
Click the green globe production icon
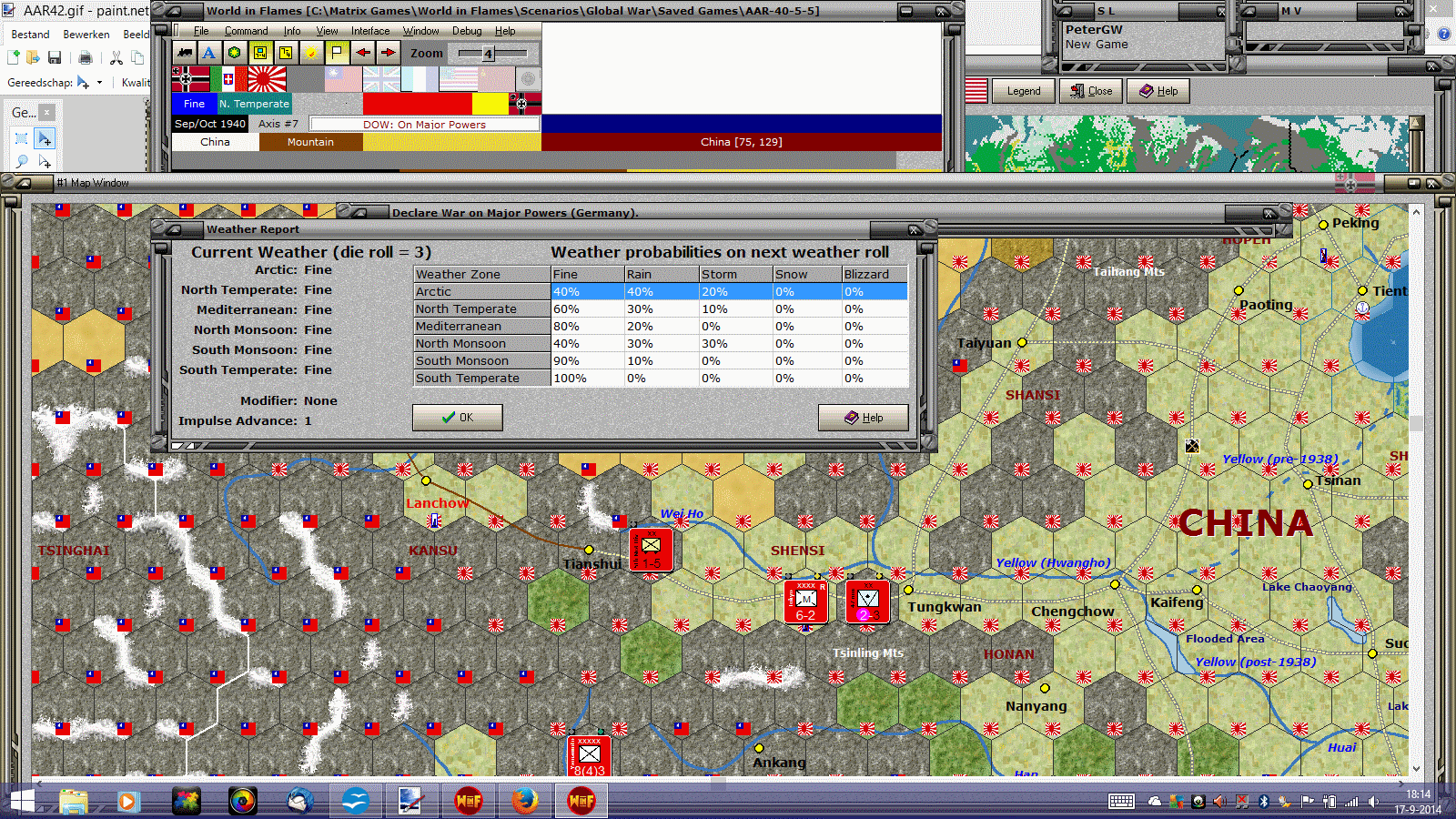(234, 53)
